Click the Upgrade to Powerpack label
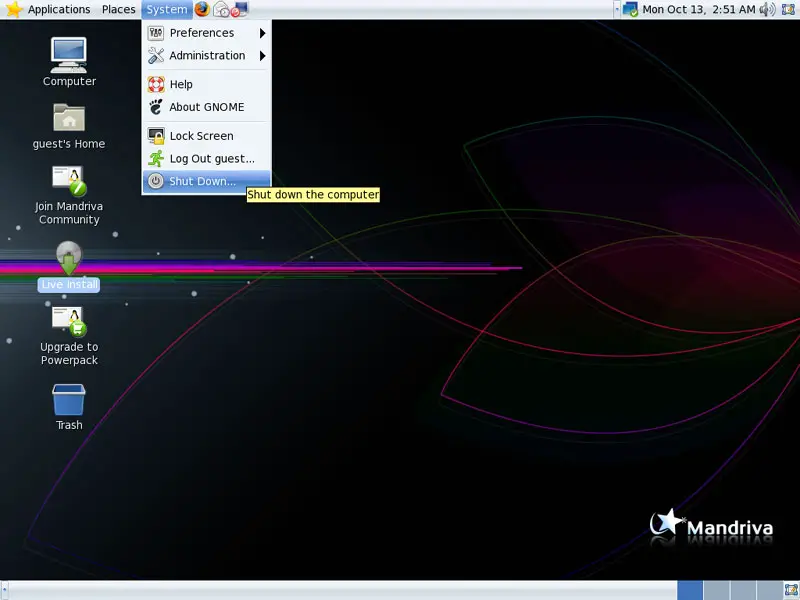The image size is (800, 600). point(69,353)
